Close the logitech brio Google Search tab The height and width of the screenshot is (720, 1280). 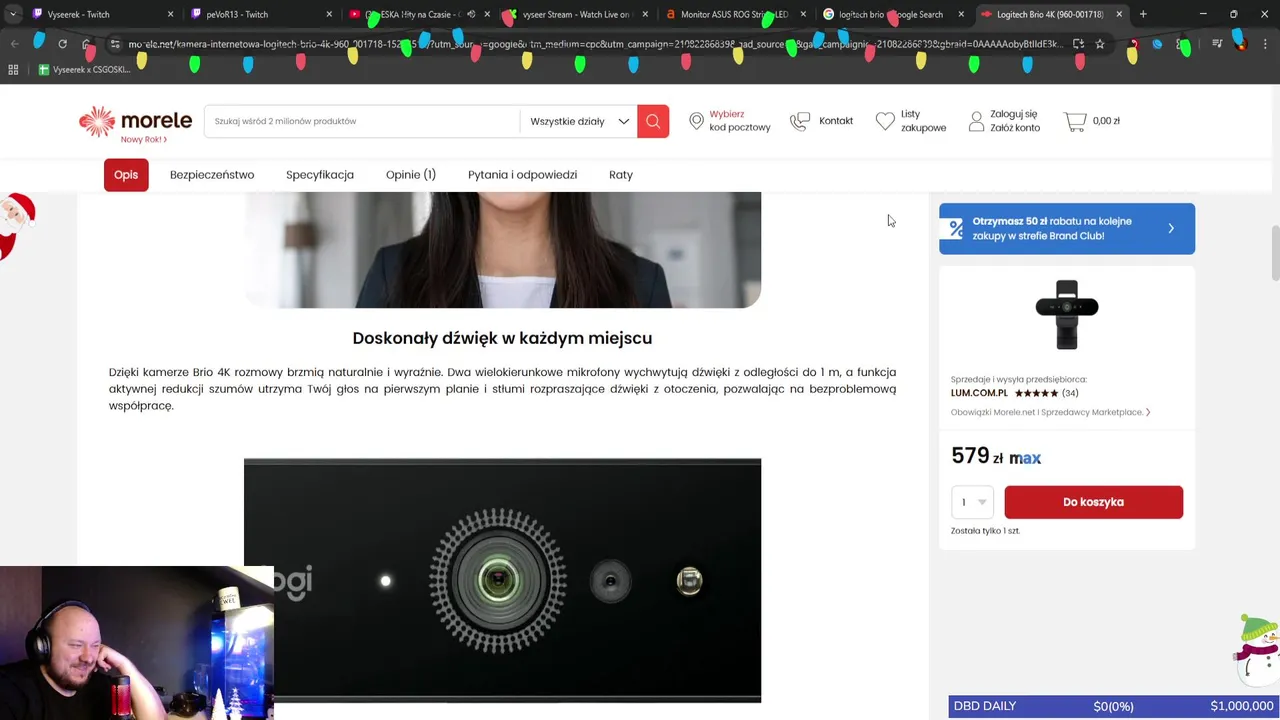pyautogui.click(x=961, y=14)
